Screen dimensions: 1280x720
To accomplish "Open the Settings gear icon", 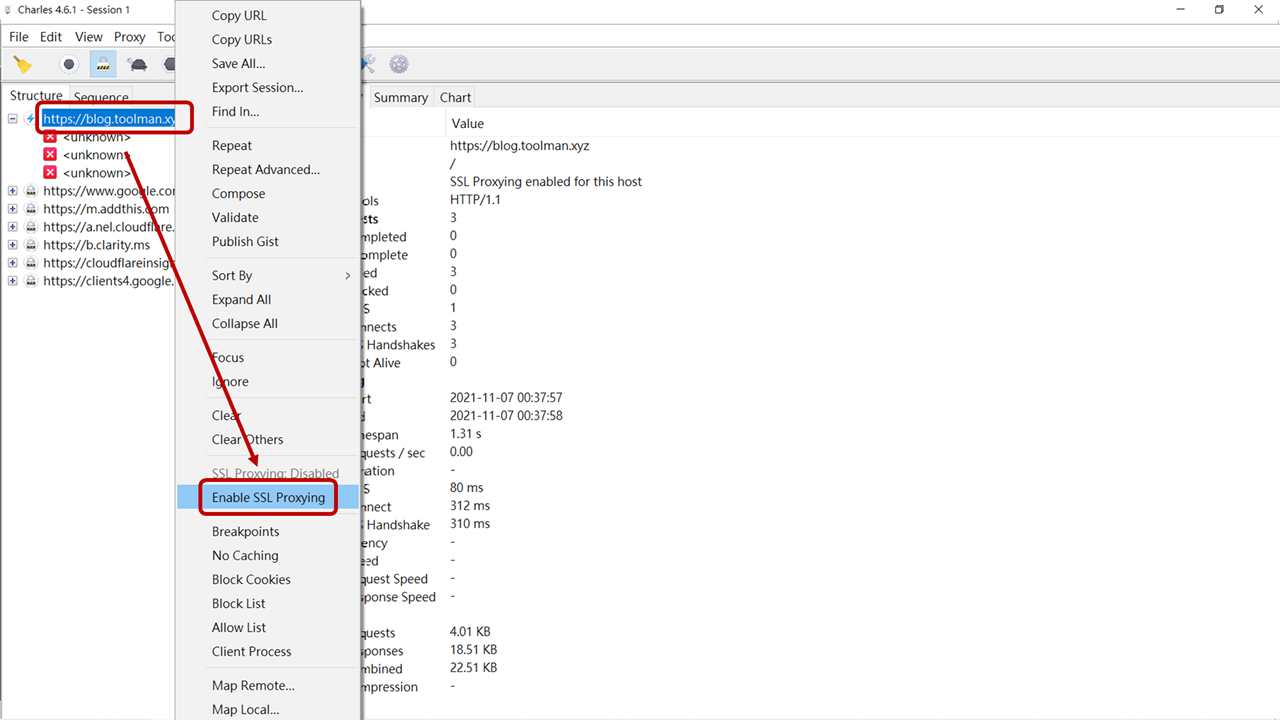I will (x=399, y=64).
